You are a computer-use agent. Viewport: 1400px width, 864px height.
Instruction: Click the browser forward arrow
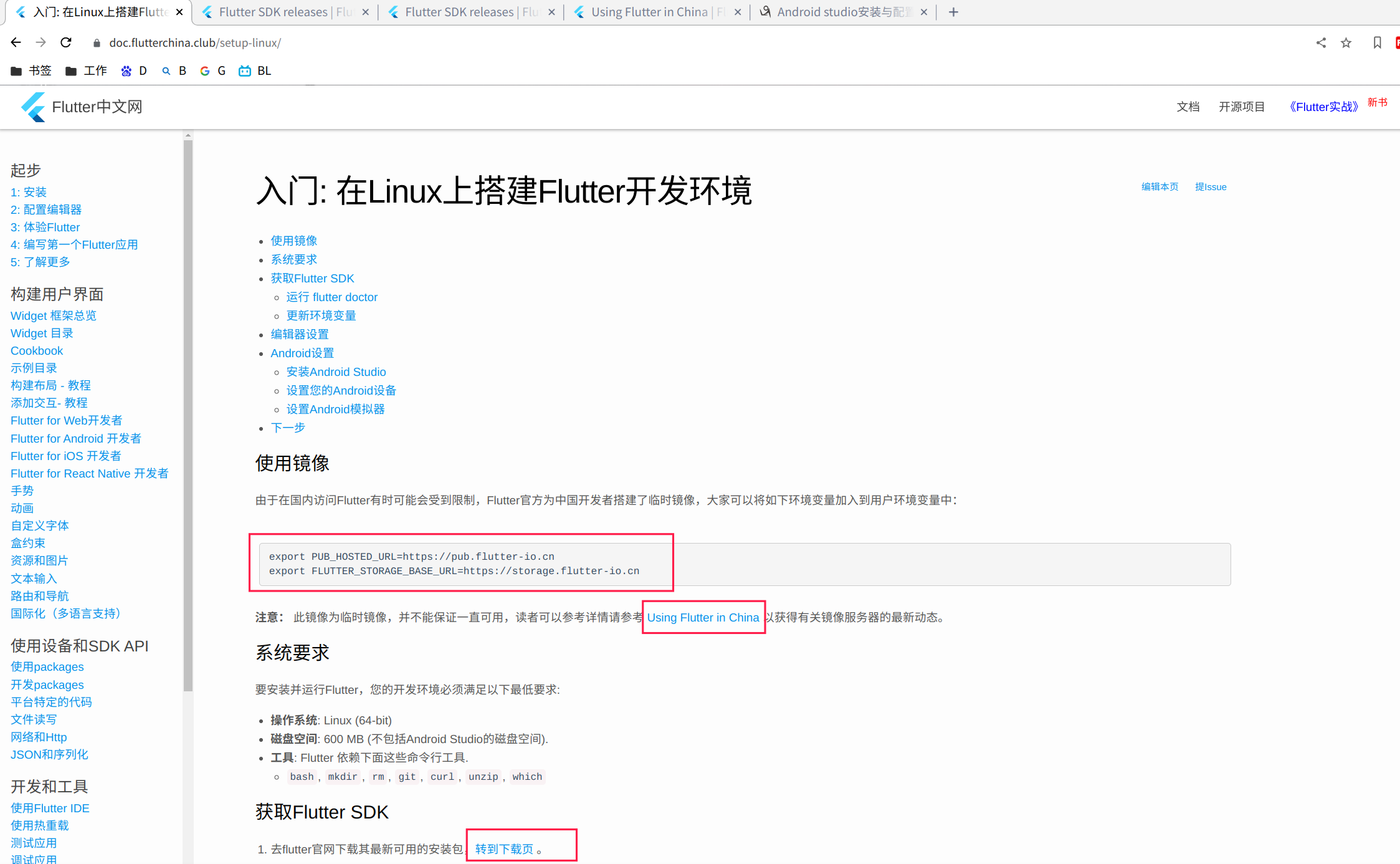(41, 42)
